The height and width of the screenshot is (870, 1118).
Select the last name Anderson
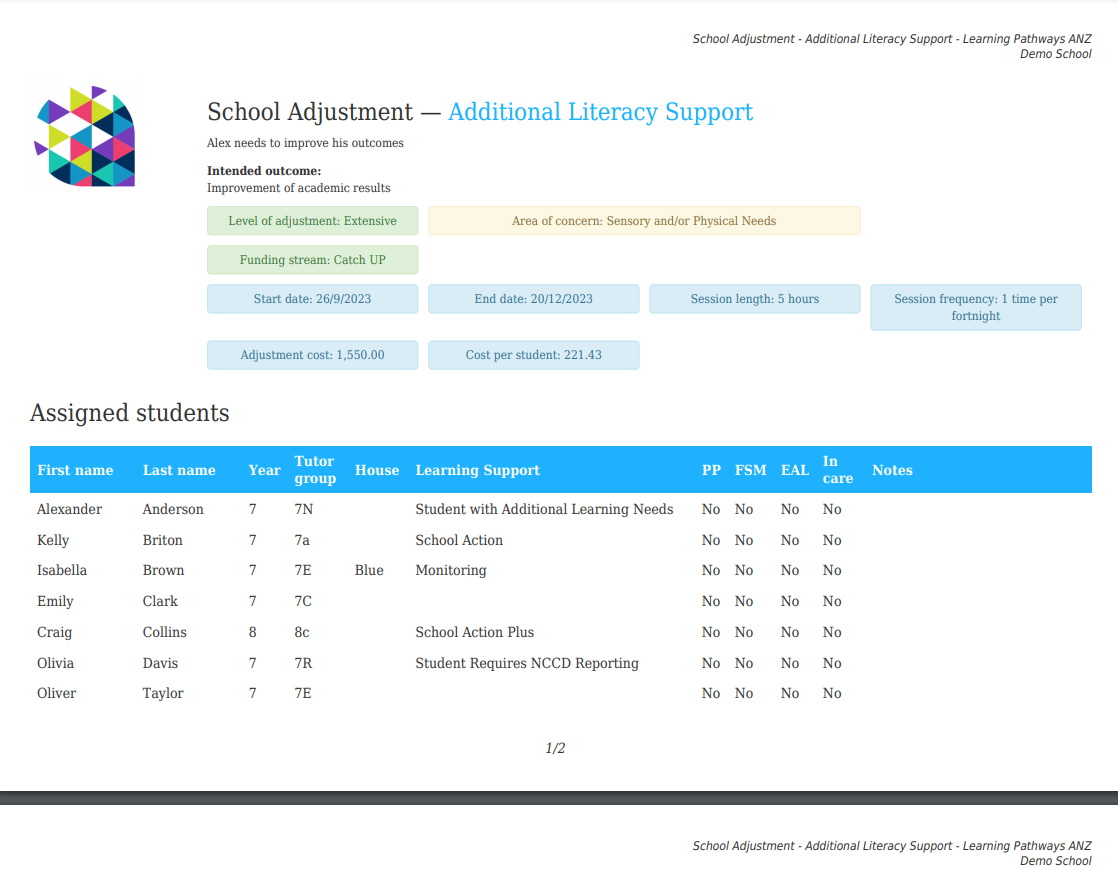(x=173, y=509)
